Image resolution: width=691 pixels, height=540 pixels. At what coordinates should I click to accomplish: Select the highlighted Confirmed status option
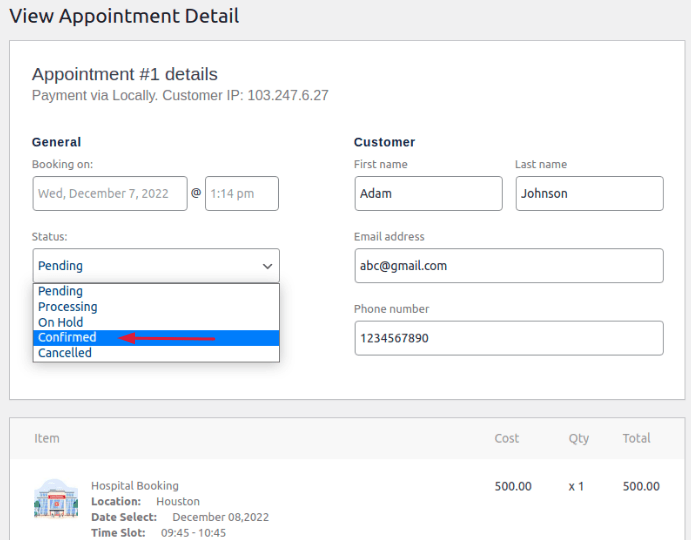(67, 338)
